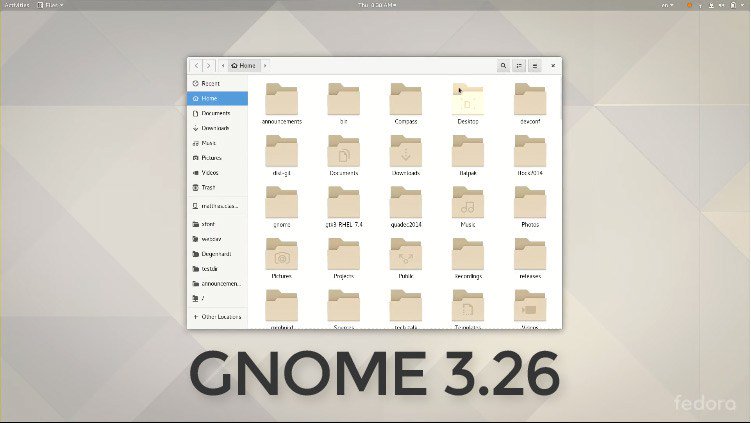Click the right path bar scroll arrow
Image resolution: width=751 pixels, height=423 pixels.
point(265,66)
